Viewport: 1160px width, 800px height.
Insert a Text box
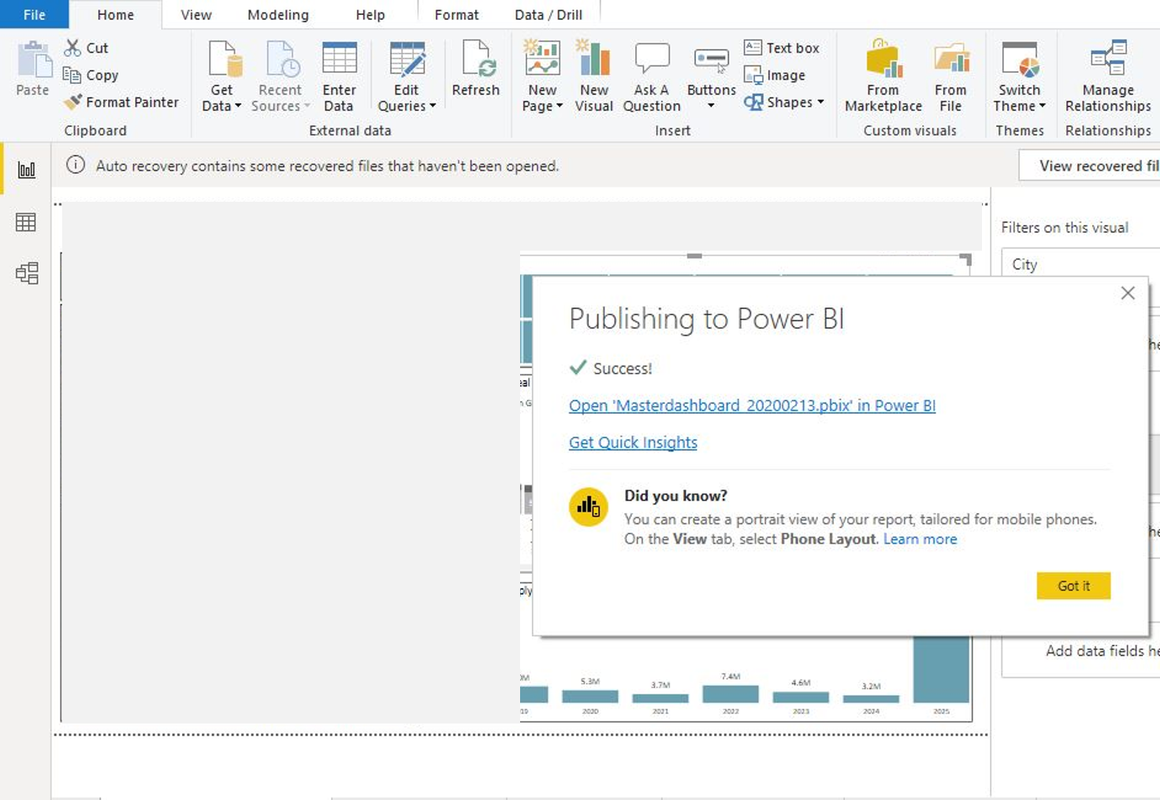tap(782, 48)
